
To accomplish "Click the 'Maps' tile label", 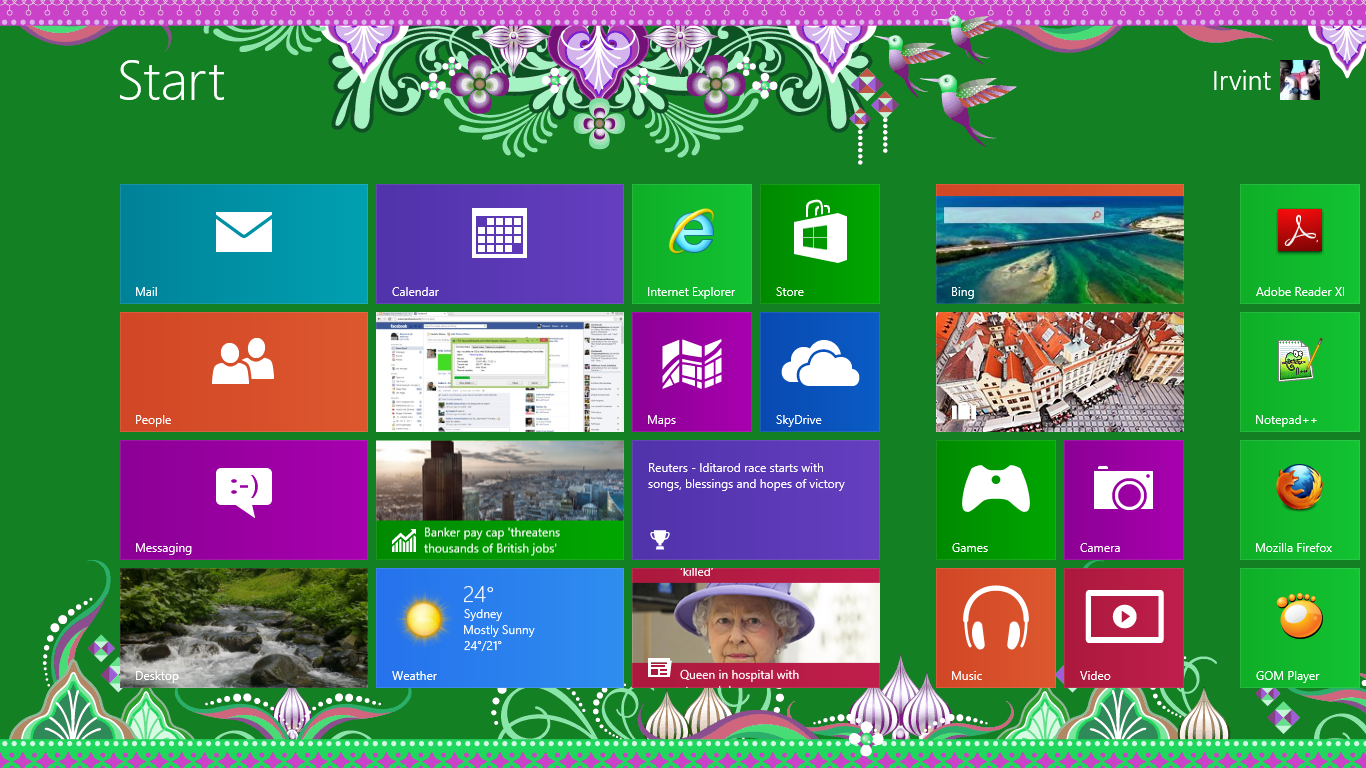I will point(661,420).
